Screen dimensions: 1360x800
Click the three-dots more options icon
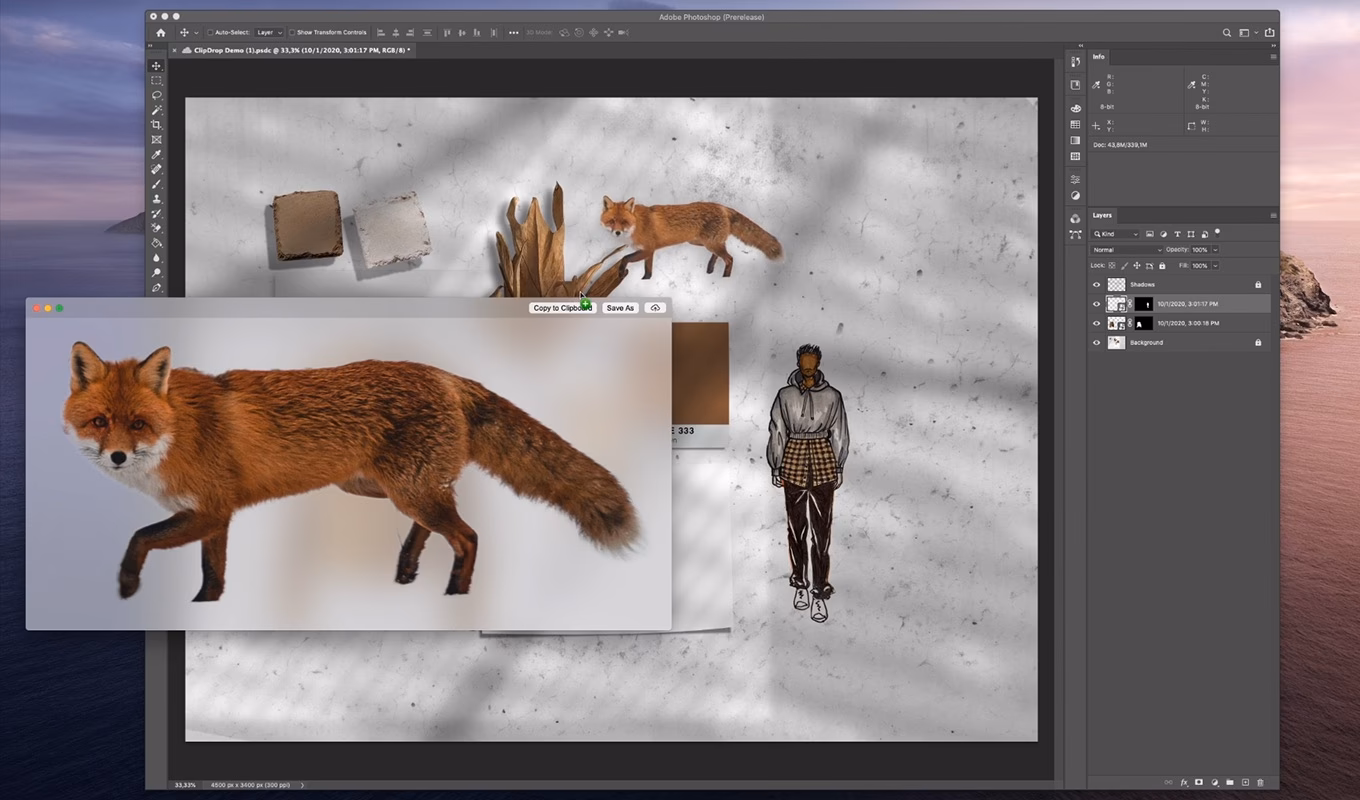[x=514, y=33]
